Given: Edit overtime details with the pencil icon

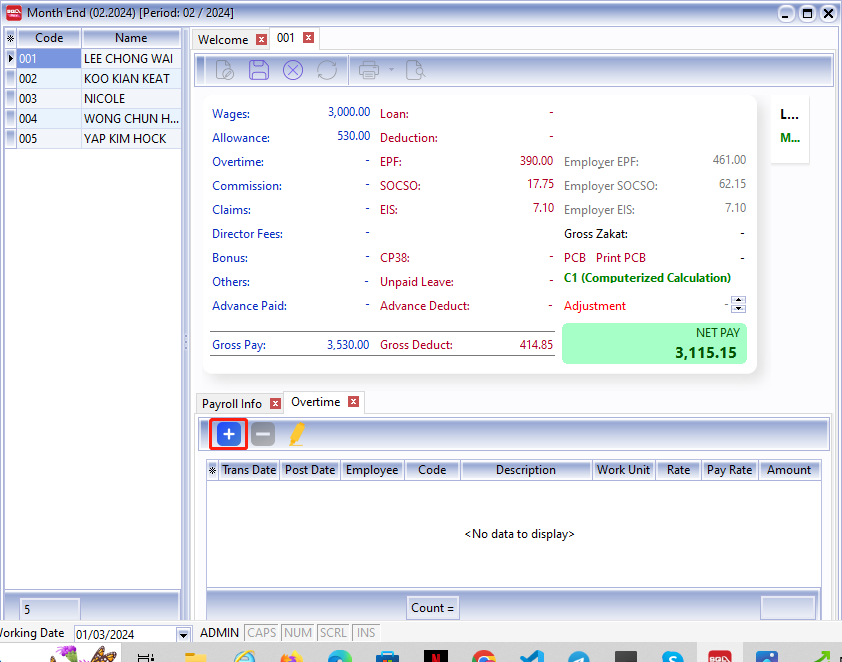Looking at the screenshot, I should click(293, 434).
